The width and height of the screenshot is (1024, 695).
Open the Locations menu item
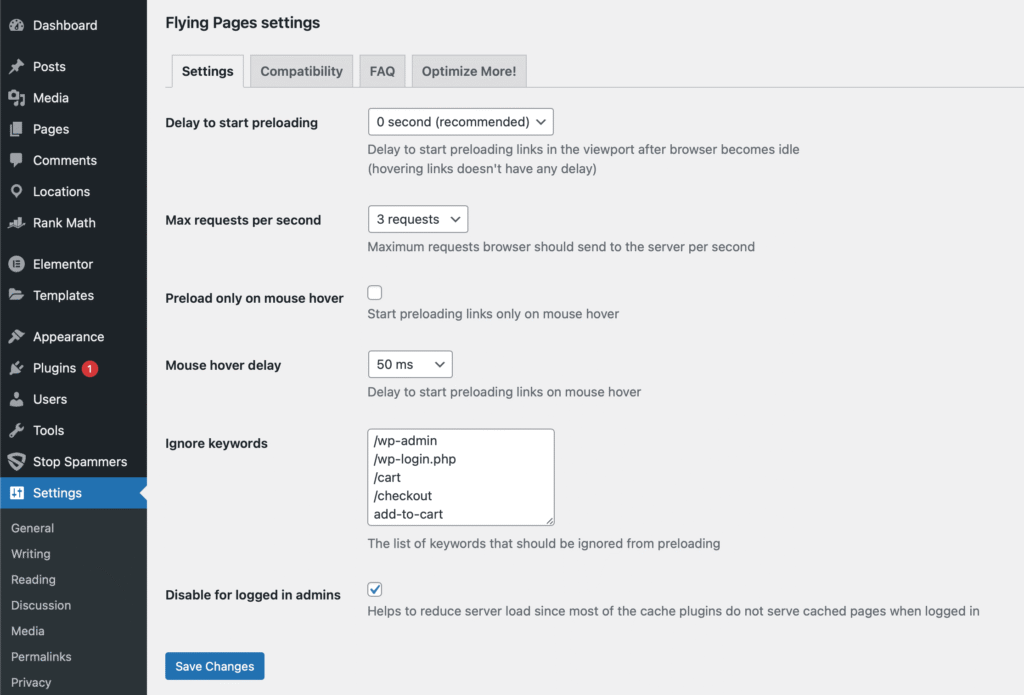(x=73, y=191)
